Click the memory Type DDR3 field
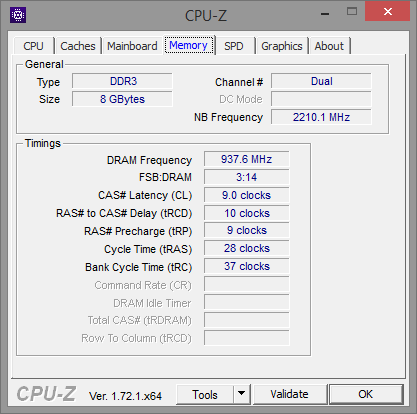Viewport: 417px width, 414px height. tap(122, 81)
